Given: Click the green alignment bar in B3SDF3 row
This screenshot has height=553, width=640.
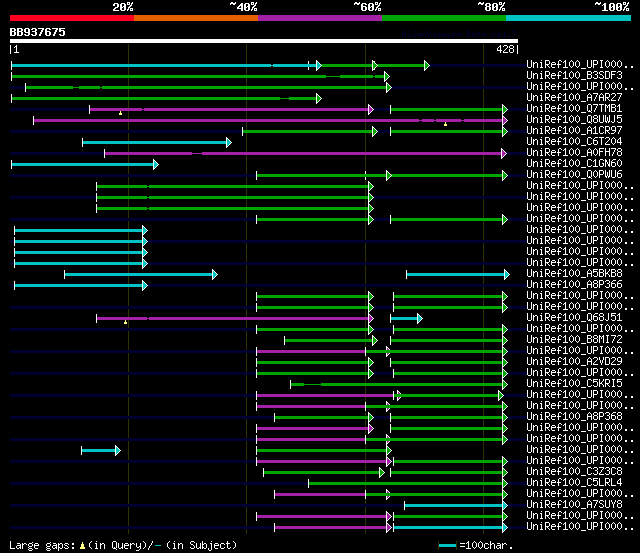Looking at the screenshot, I should pyautogui.click(x=200, y=76).
